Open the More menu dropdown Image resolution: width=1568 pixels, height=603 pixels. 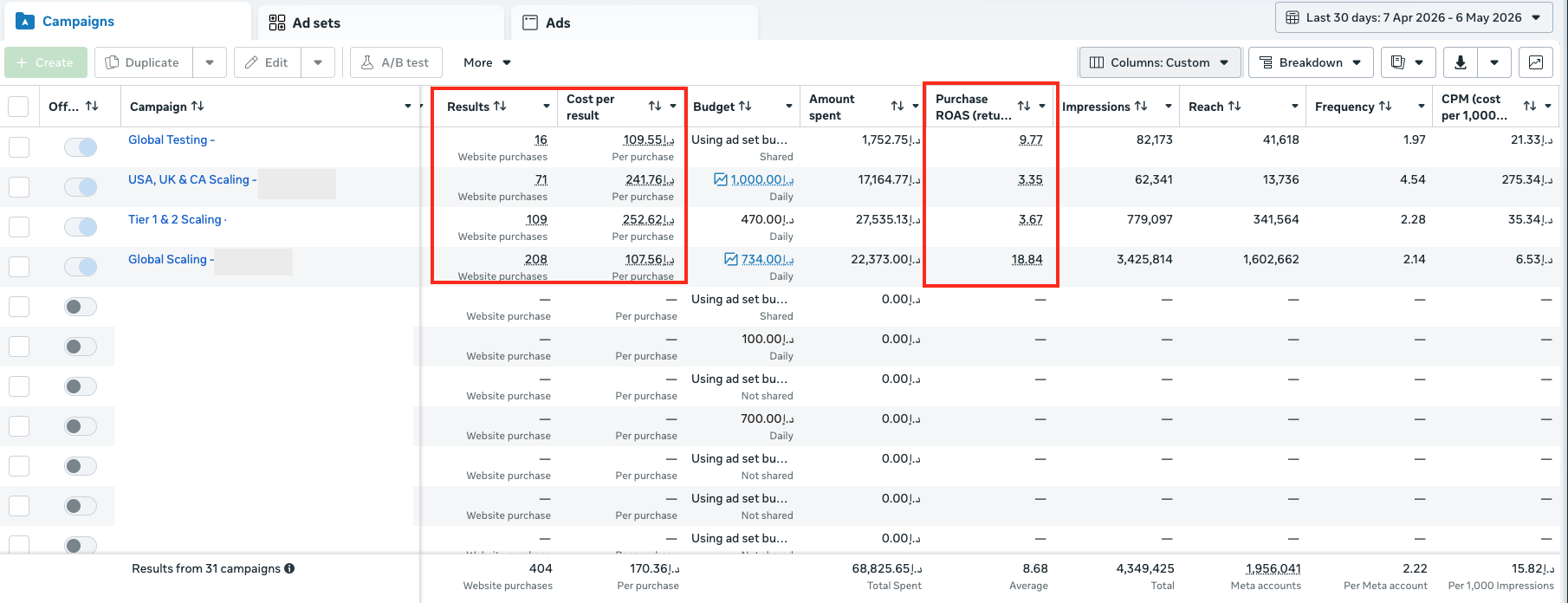click(x=487, y=62)
